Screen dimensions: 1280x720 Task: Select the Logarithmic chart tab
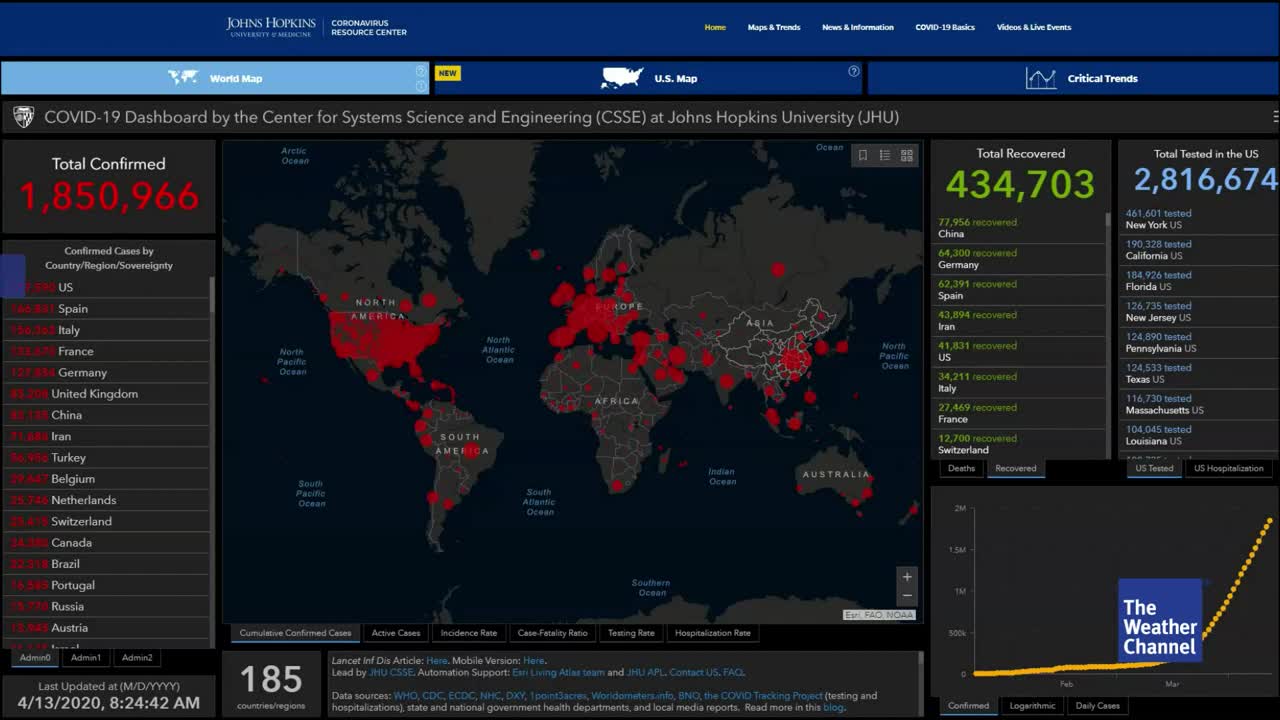1032,706
